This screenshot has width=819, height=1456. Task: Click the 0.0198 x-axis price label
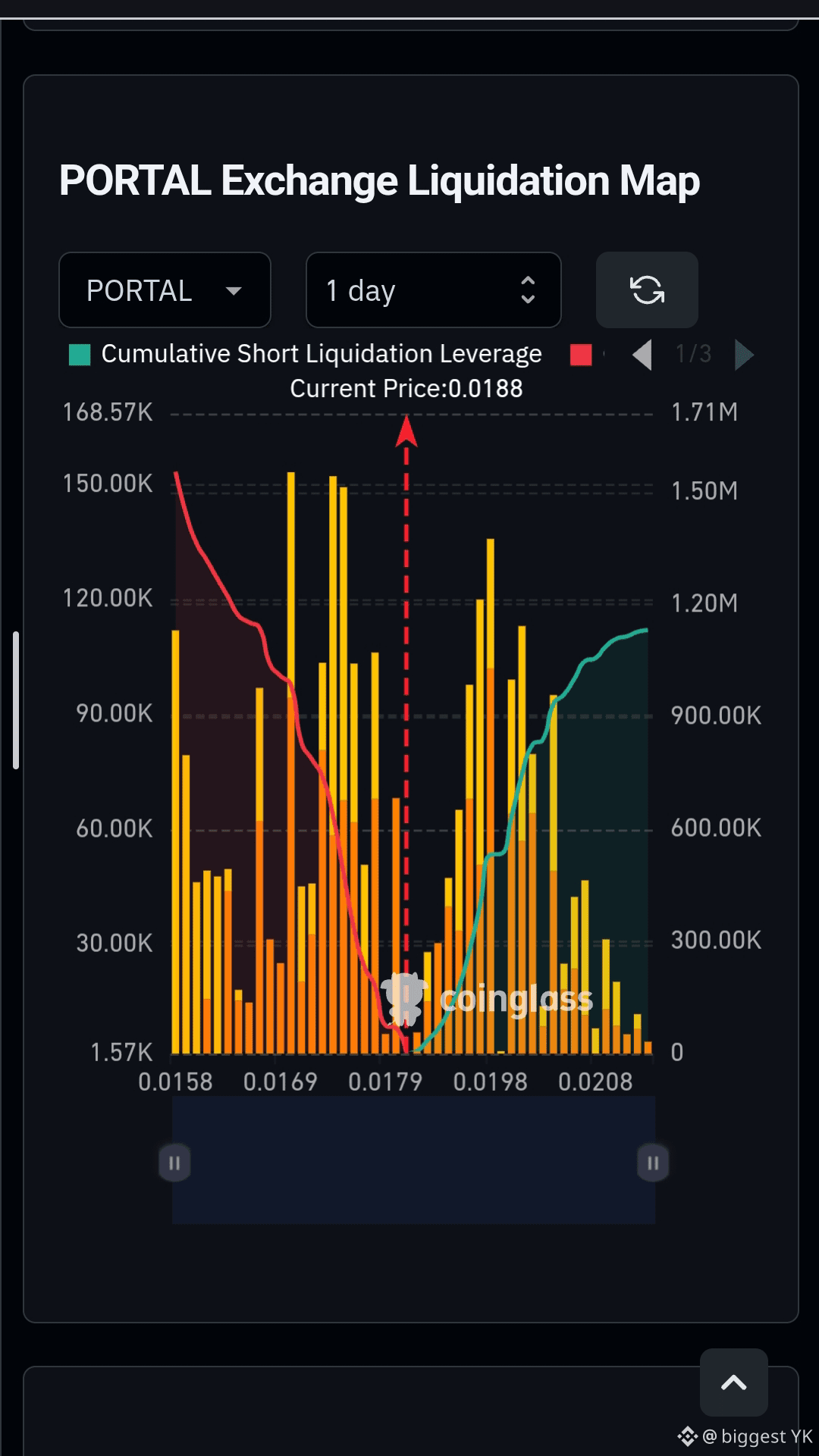(x=490, y=1082)
